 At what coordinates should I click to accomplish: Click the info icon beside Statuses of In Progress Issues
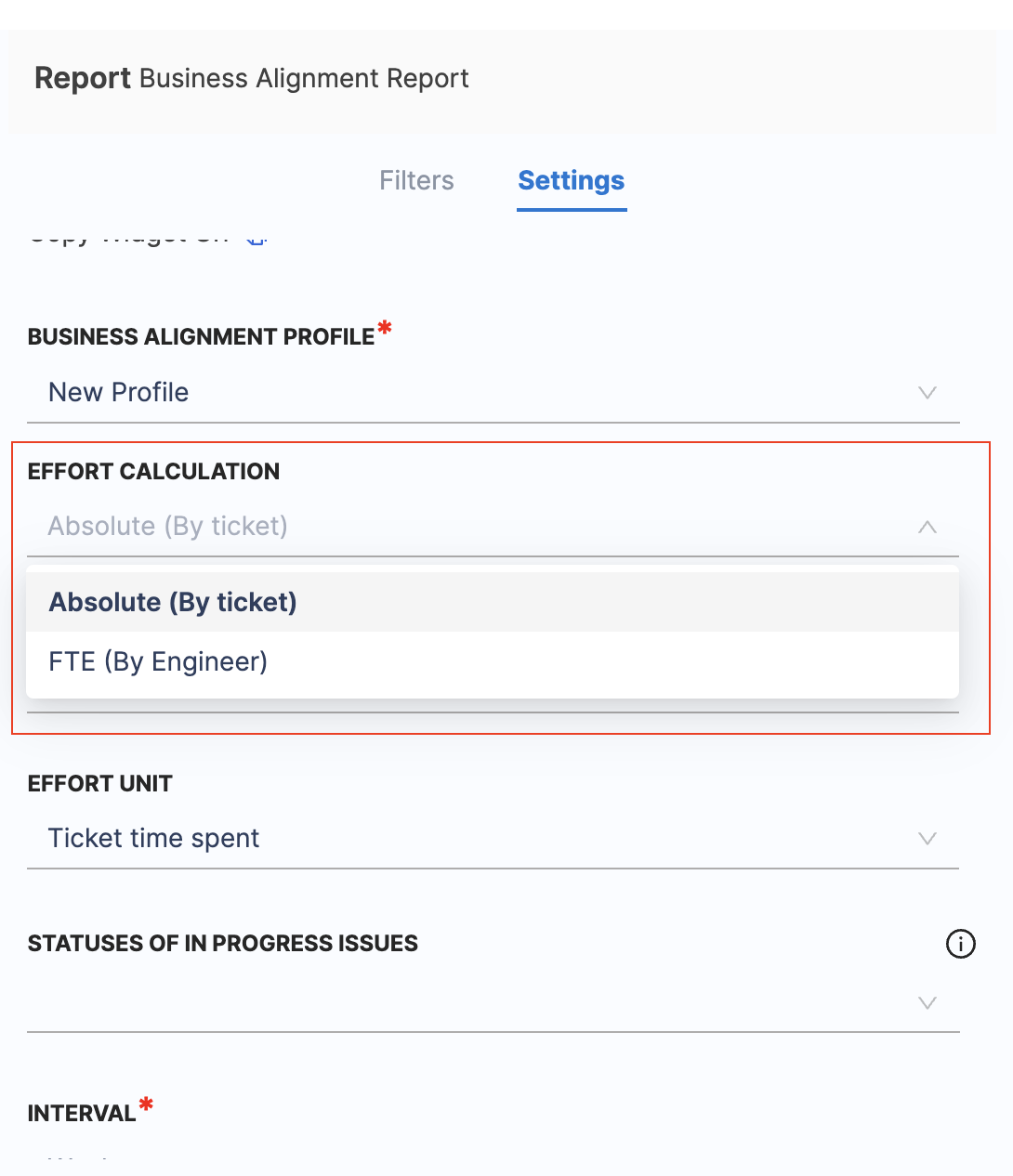pos(961,945)
